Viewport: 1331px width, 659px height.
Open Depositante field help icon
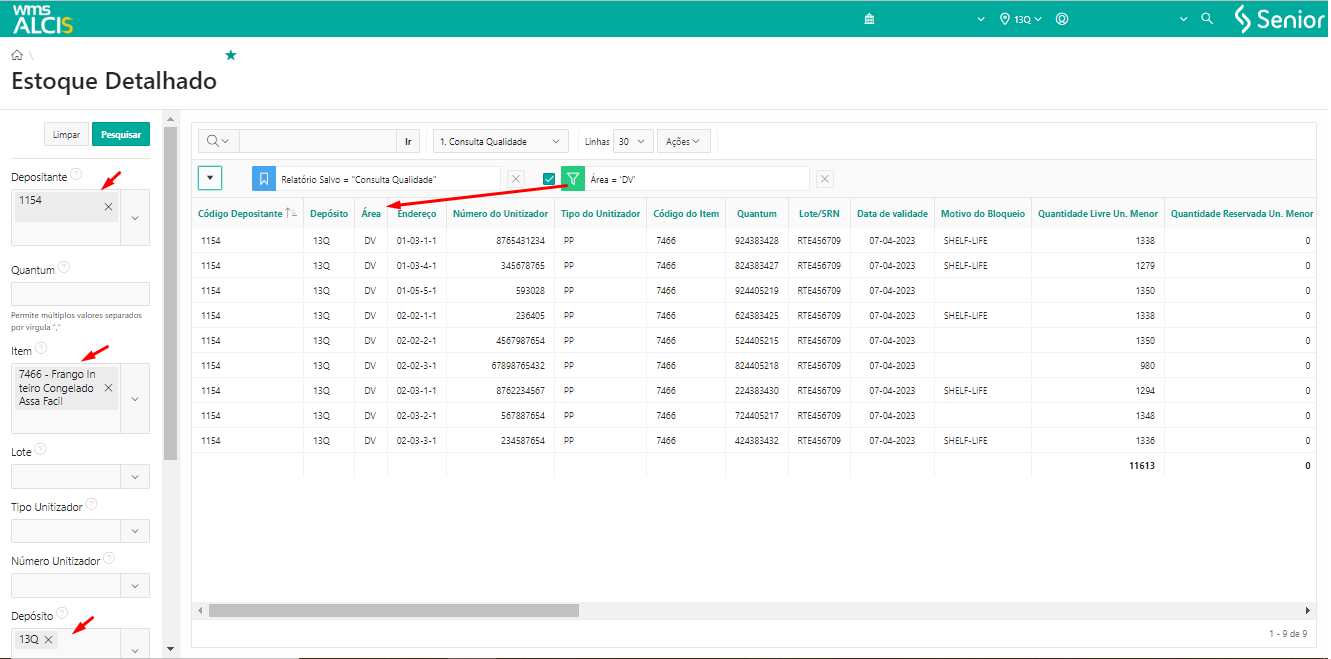click(76, 175)
